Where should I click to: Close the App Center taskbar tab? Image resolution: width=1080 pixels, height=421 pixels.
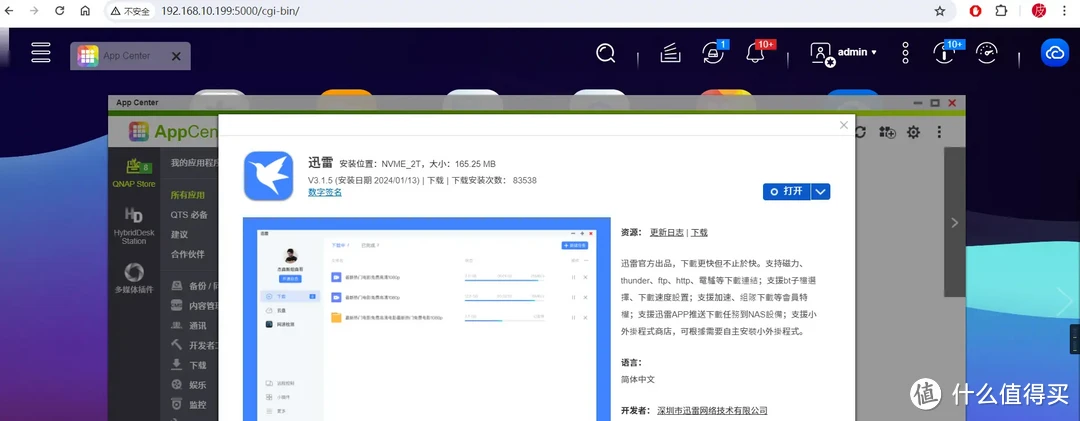pos(176,57)
